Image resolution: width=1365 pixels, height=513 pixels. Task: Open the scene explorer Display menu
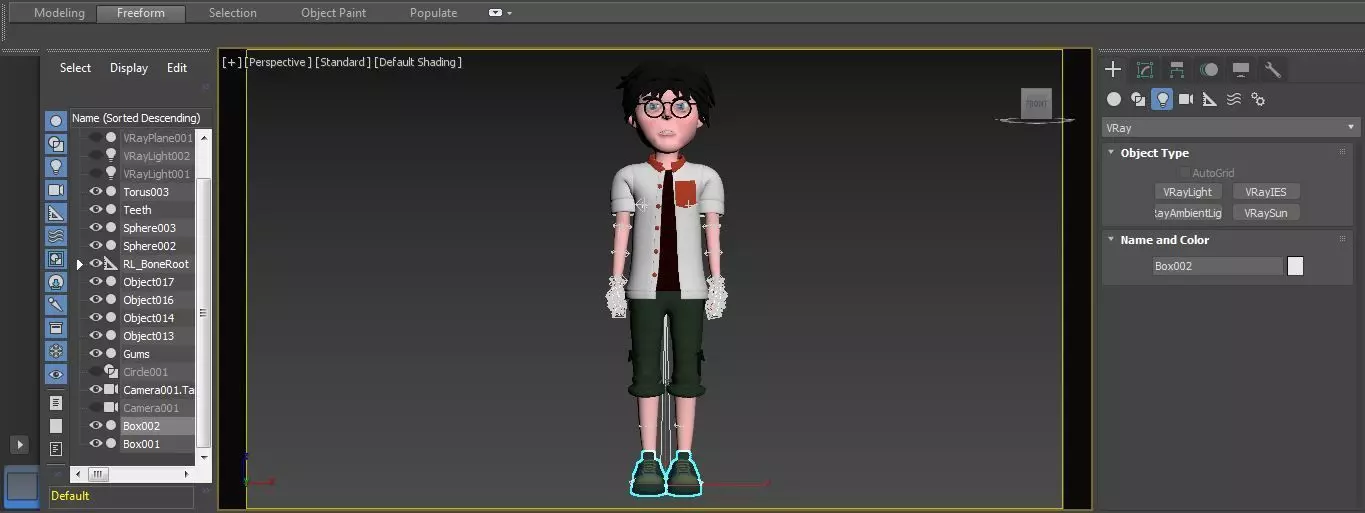(x=129, y=68)
